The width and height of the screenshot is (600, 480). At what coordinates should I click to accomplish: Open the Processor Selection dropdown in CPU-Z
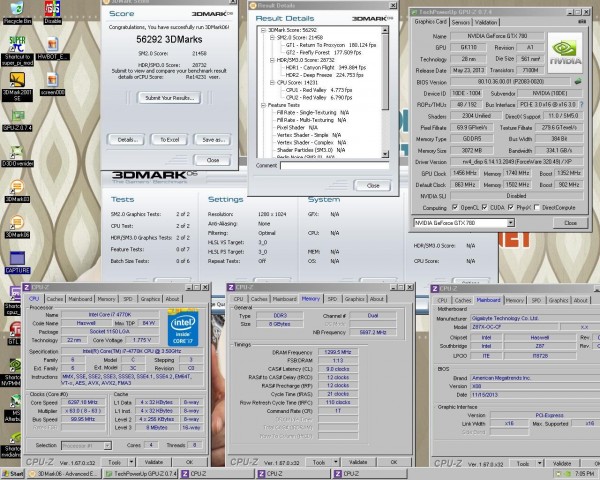click(x=108, y=446)
